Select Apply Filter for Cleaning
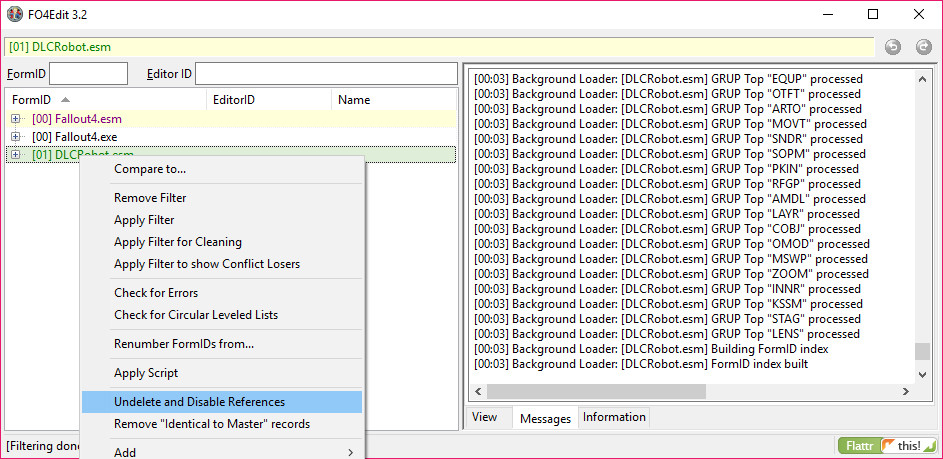Viewport: 943px width, 459px height. tap(222, 242)
